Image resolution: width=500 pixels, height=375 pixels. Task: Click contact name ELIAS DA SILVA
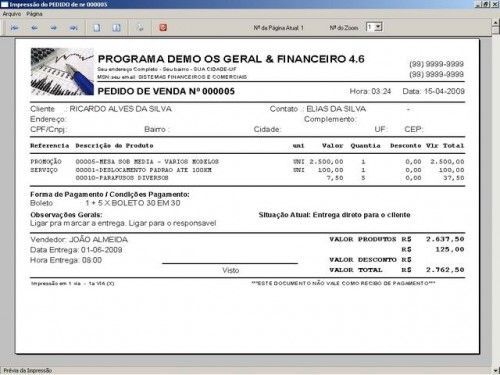coord(336,109)
